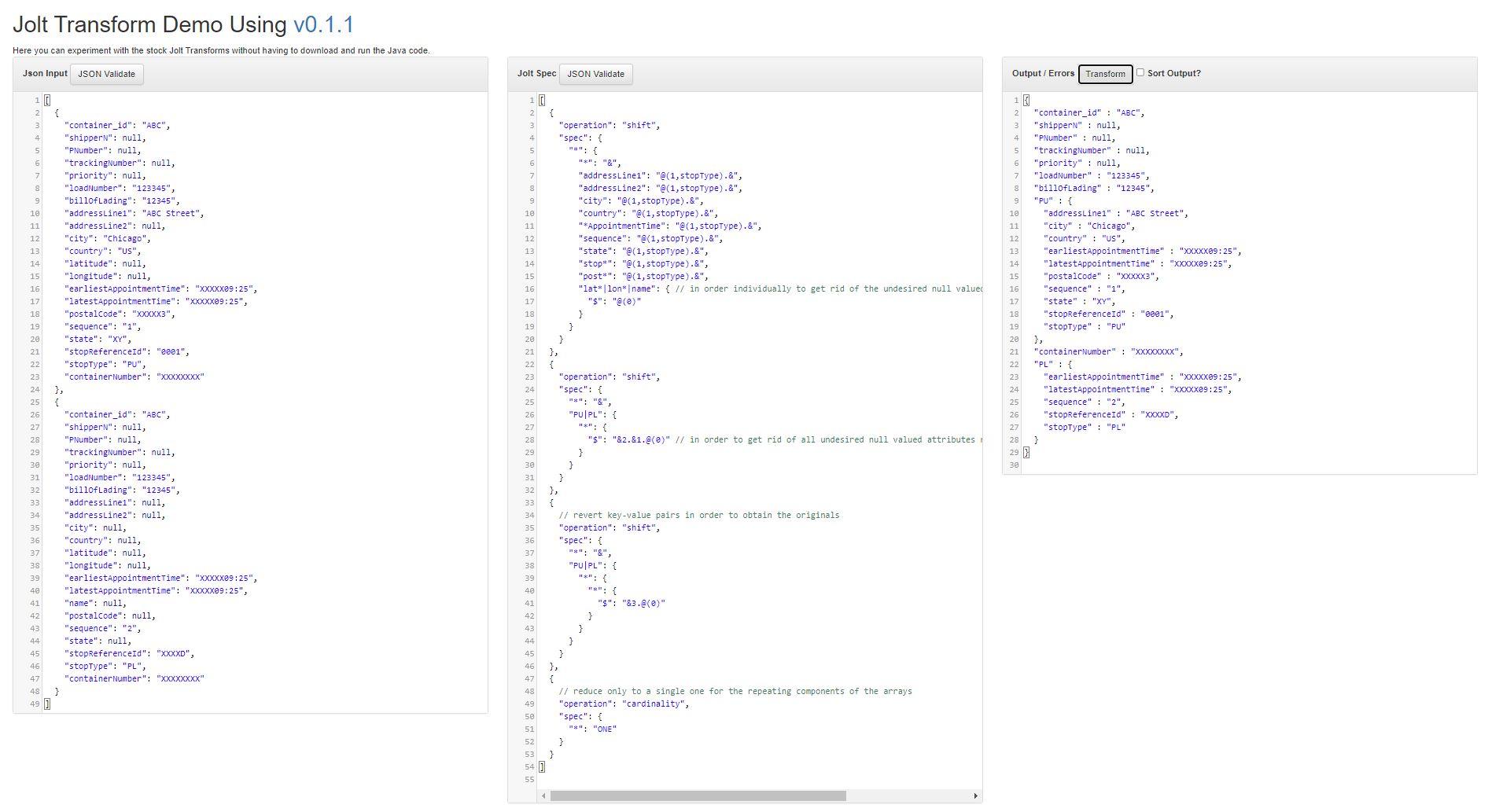1488x812 pixels.
Task: Click "lat*|lon*|name" line in Jolt Spec
Action: click(780, 288)
